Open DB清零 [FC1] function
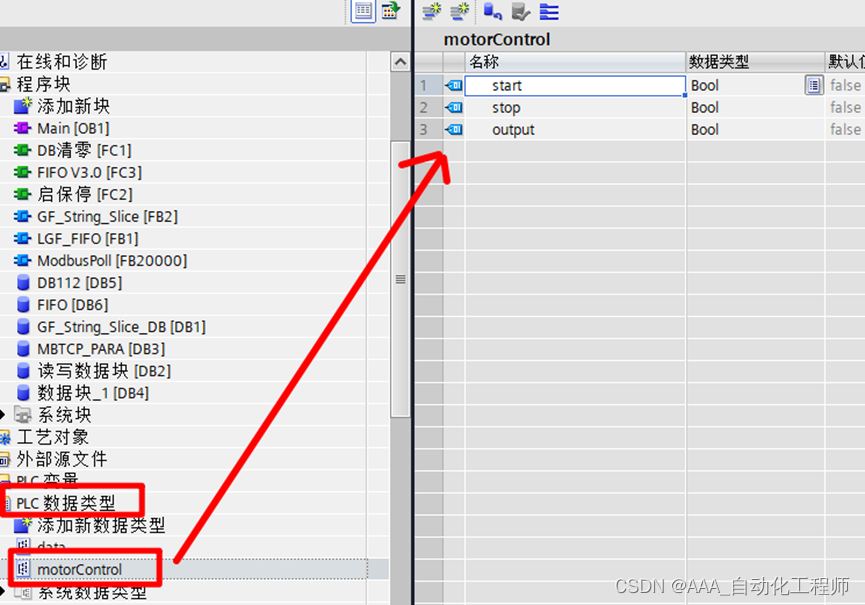865x605 pixels. pyautogui.click(x=84, y=150)
